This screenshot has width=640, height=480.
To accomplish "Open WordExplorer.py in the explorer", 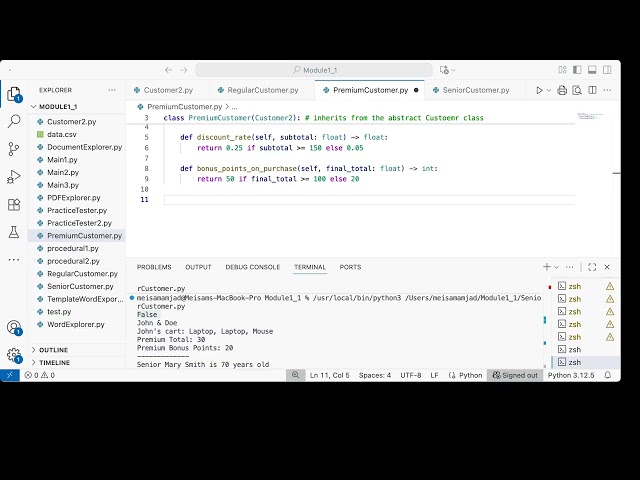I will (x=76, y=324).
